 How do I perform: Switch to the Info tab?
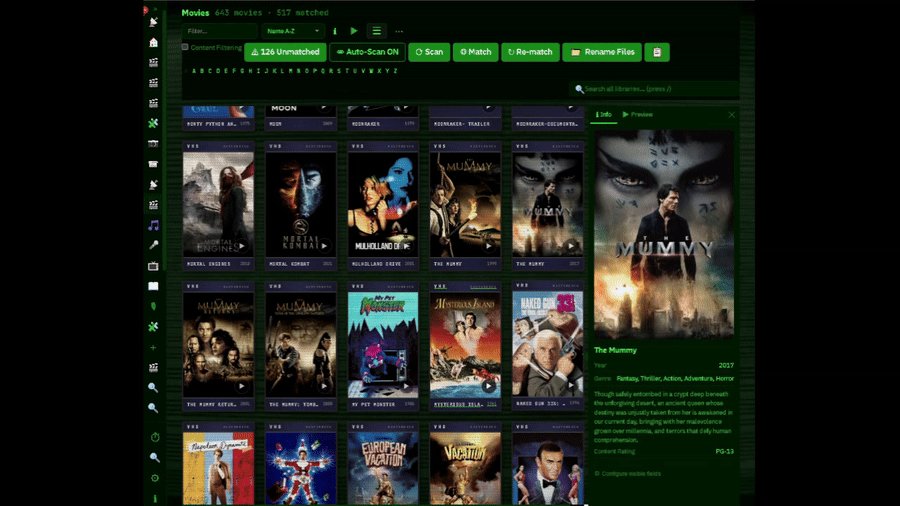(603, 115)
